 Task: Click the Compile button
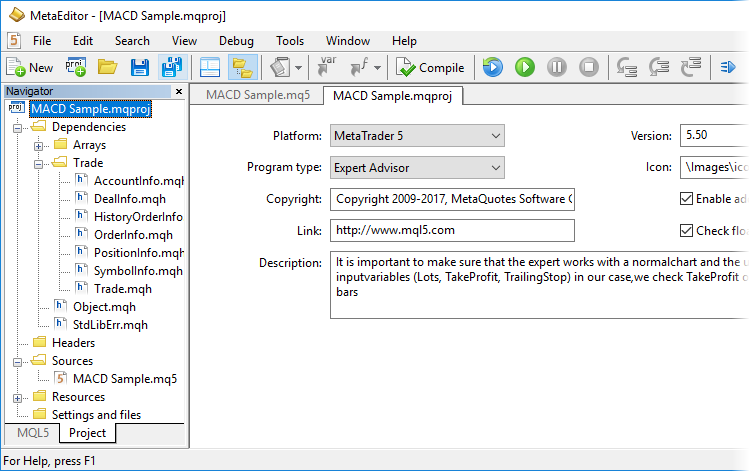(x=430, y=68)
